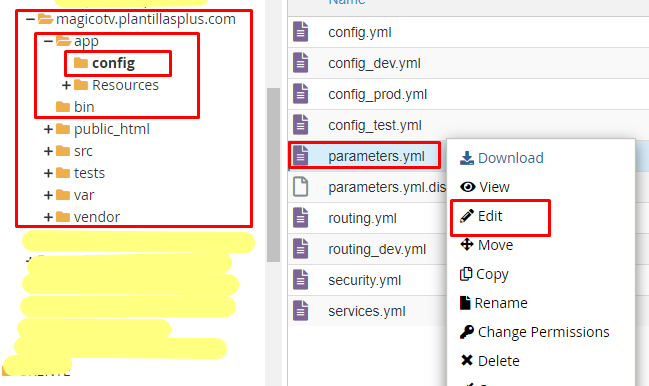Click services.yml file icon
The width and height of the screenshot is (649, 386).
(x=300, y=311)
